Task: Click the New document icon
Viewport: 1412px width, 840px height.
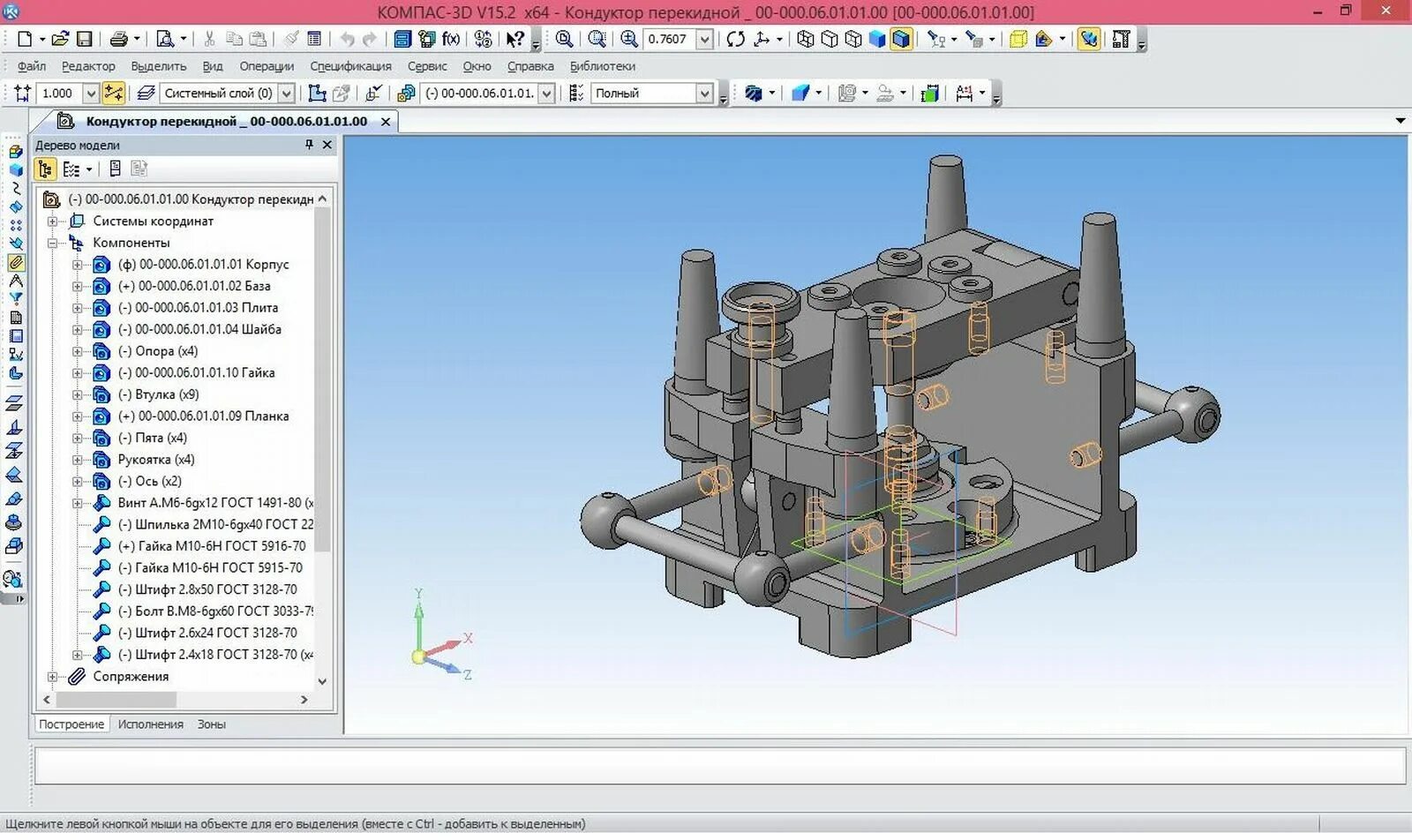Action: (24, 39)
